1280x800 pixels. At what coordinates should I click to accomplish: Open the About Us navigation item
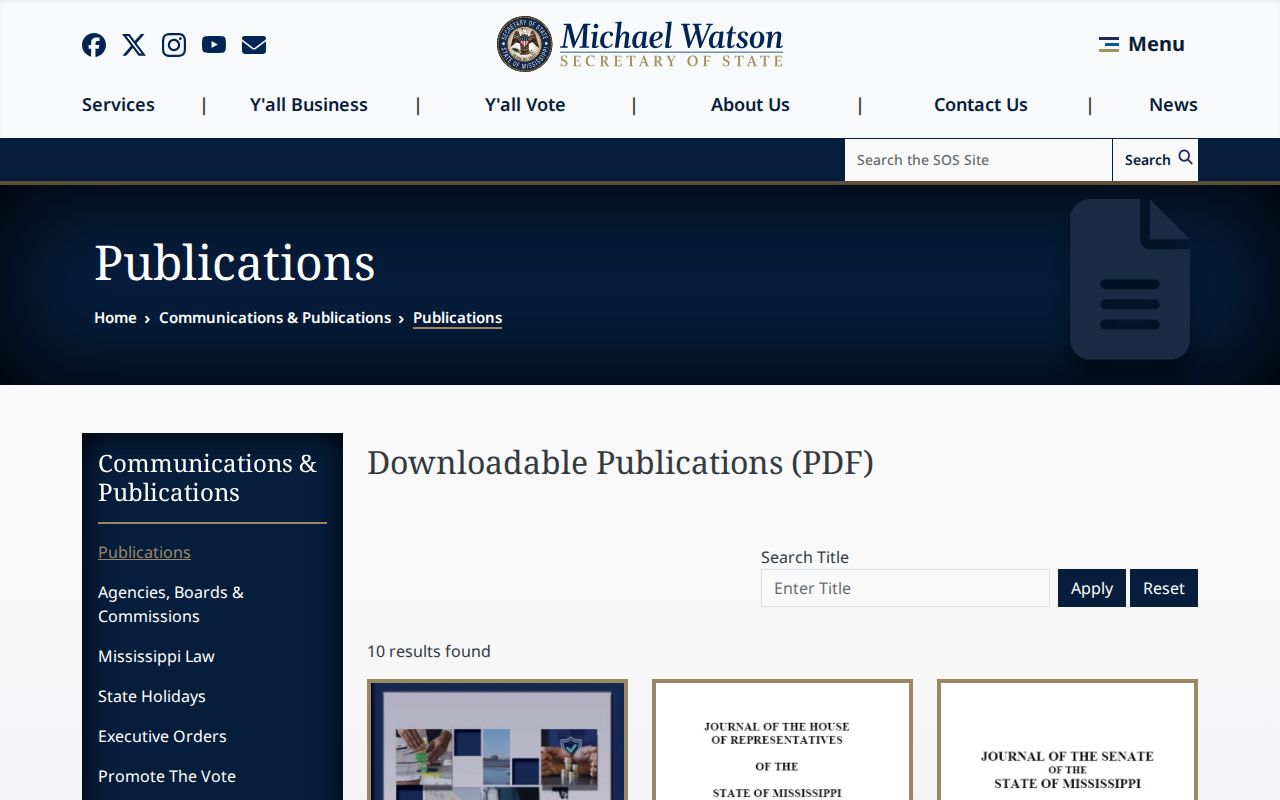click(750, 105)
